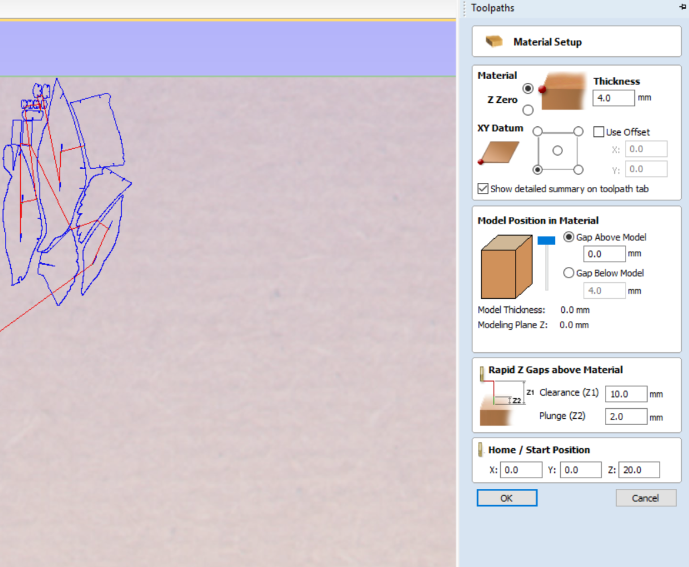Click the Home / Start Position tool icon
This screenshot has height=567, width=689.
click(481, 449)
